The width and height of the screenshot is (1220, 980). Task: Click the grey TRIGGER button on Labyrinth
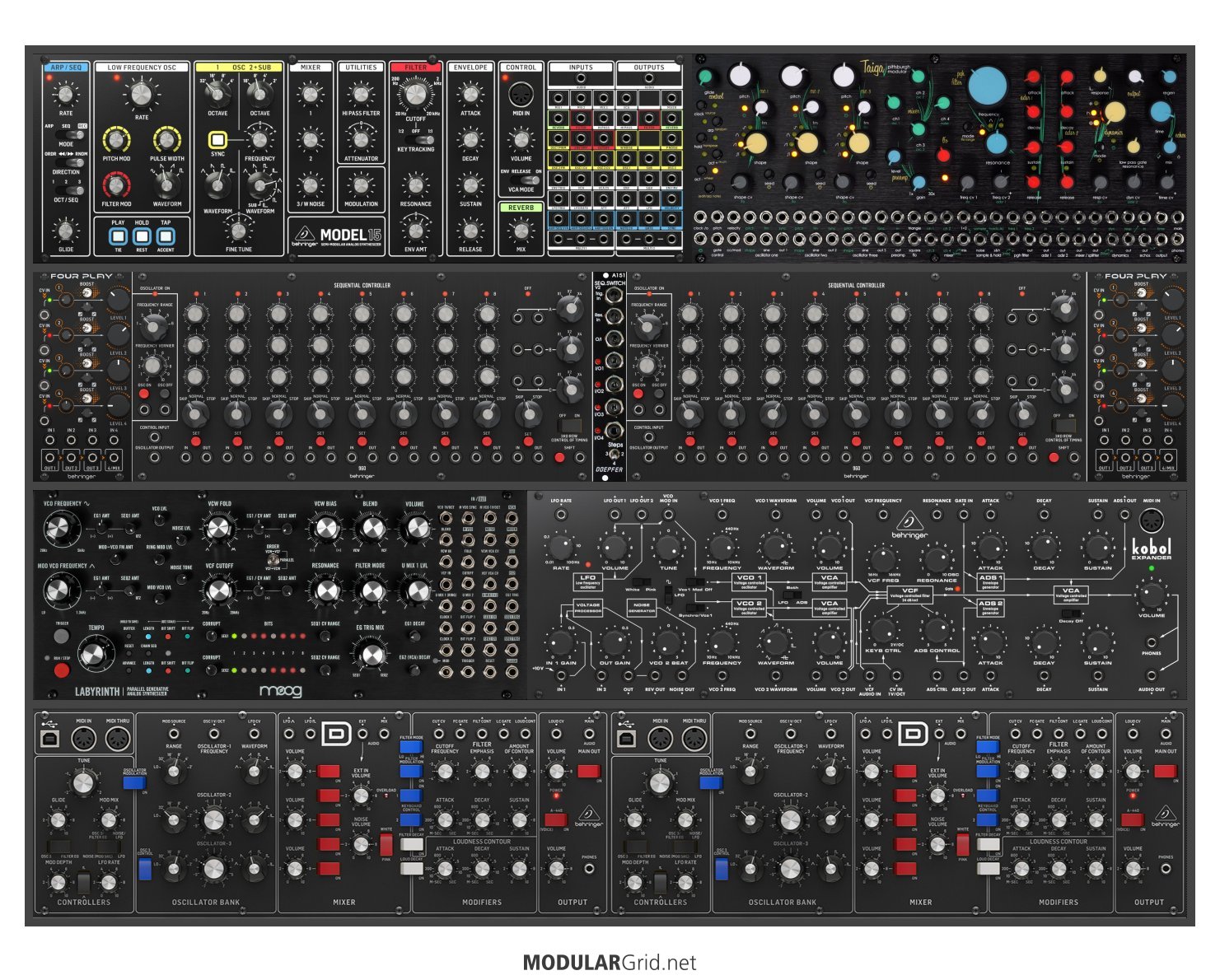62,637
